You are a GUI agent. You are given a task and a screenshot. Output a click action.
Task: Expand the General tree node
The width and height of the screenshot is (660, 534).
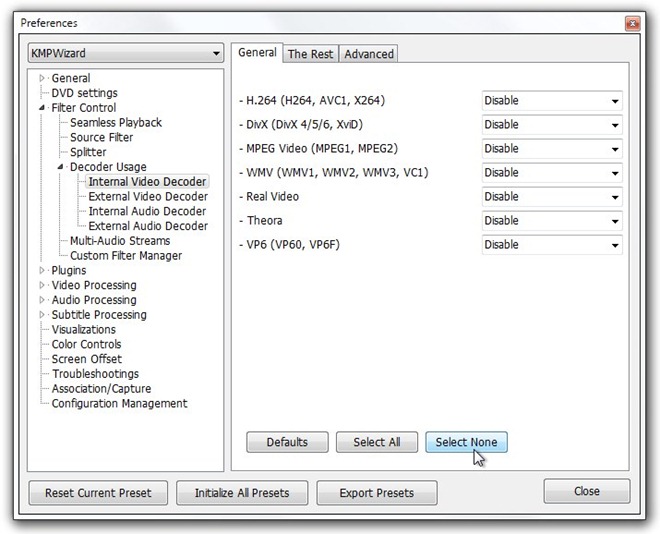(42, 78)
